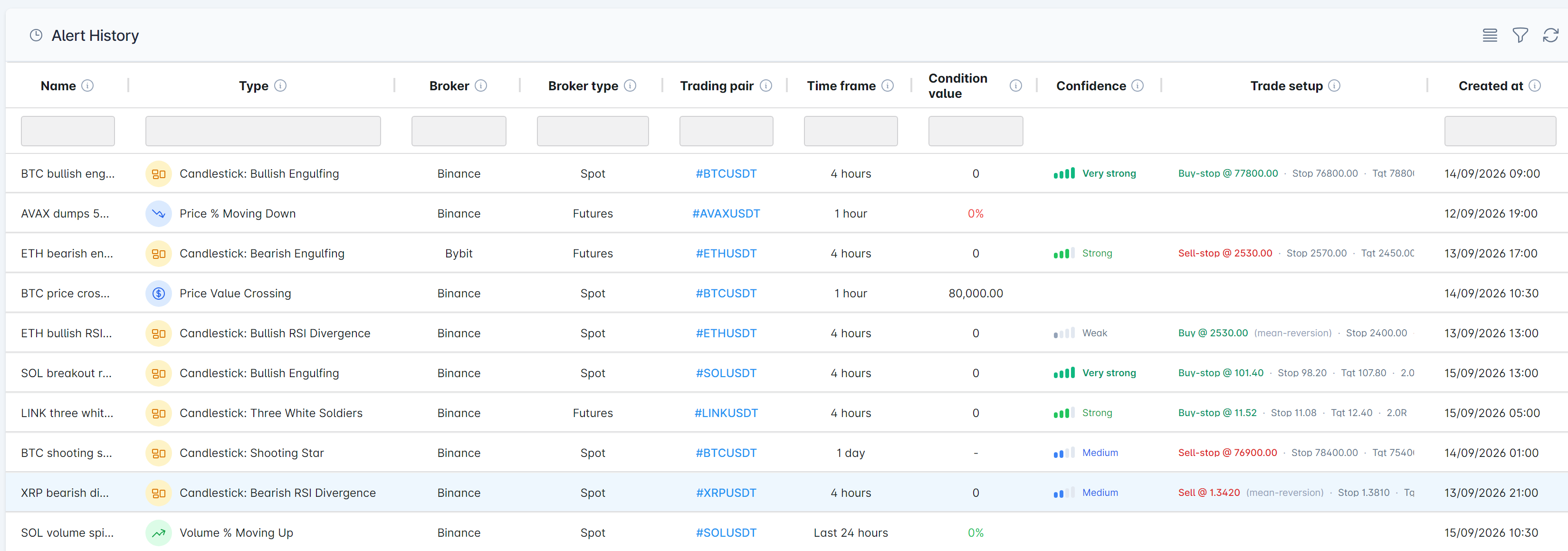This screenshot has height=551, width=1568.
Task: Click 'Medium' confidence in XRP bearish row
Action: point(1100,493)
